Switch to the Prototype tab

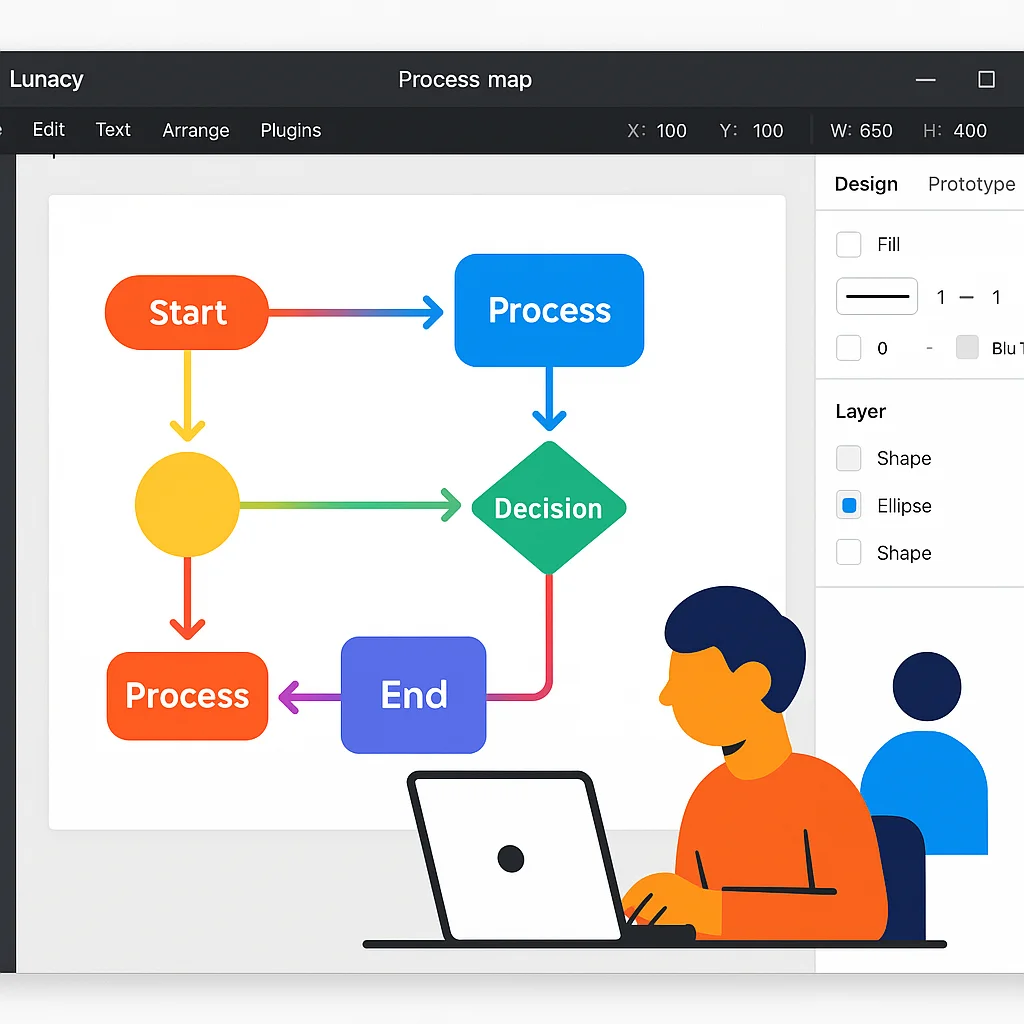point(970,184)
